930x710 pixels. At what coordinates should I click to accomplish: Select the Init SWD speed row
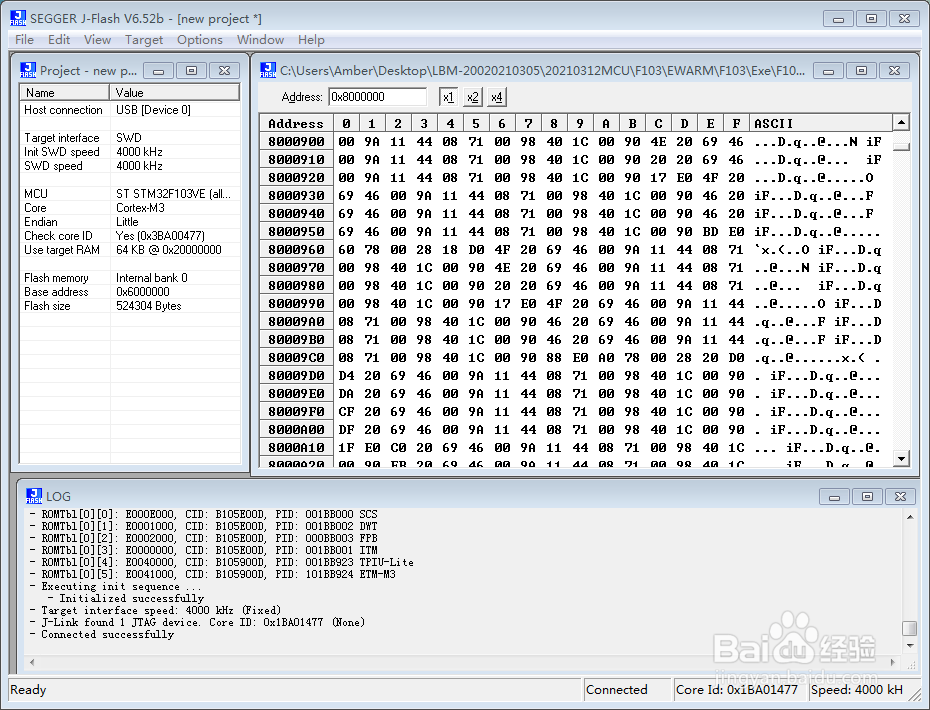click(x=130, y=152)
